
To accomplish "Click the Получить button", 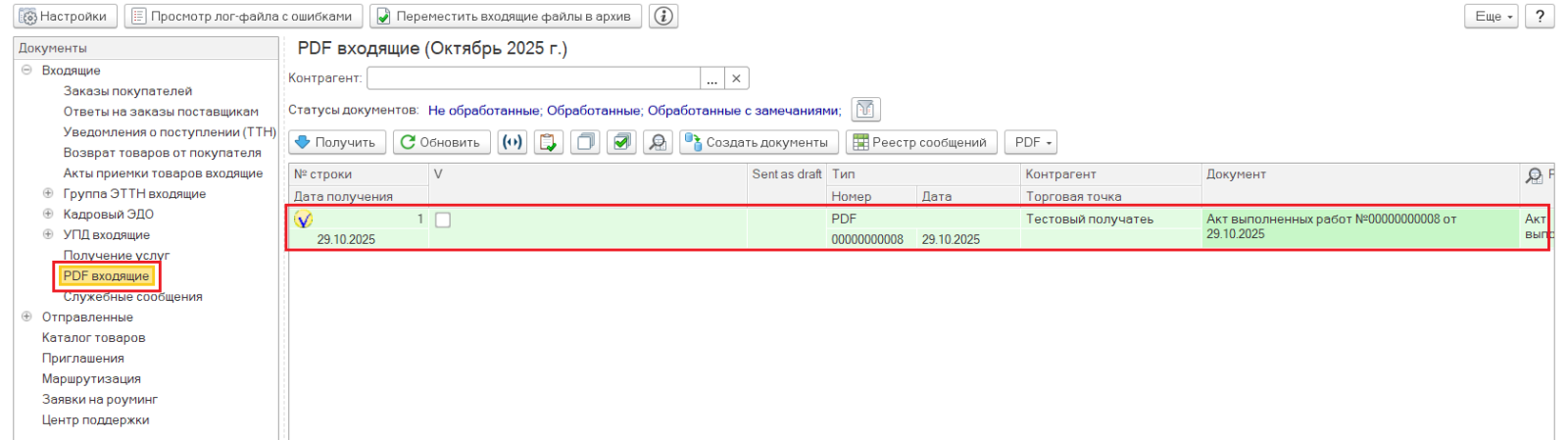I will pos(336,142).
